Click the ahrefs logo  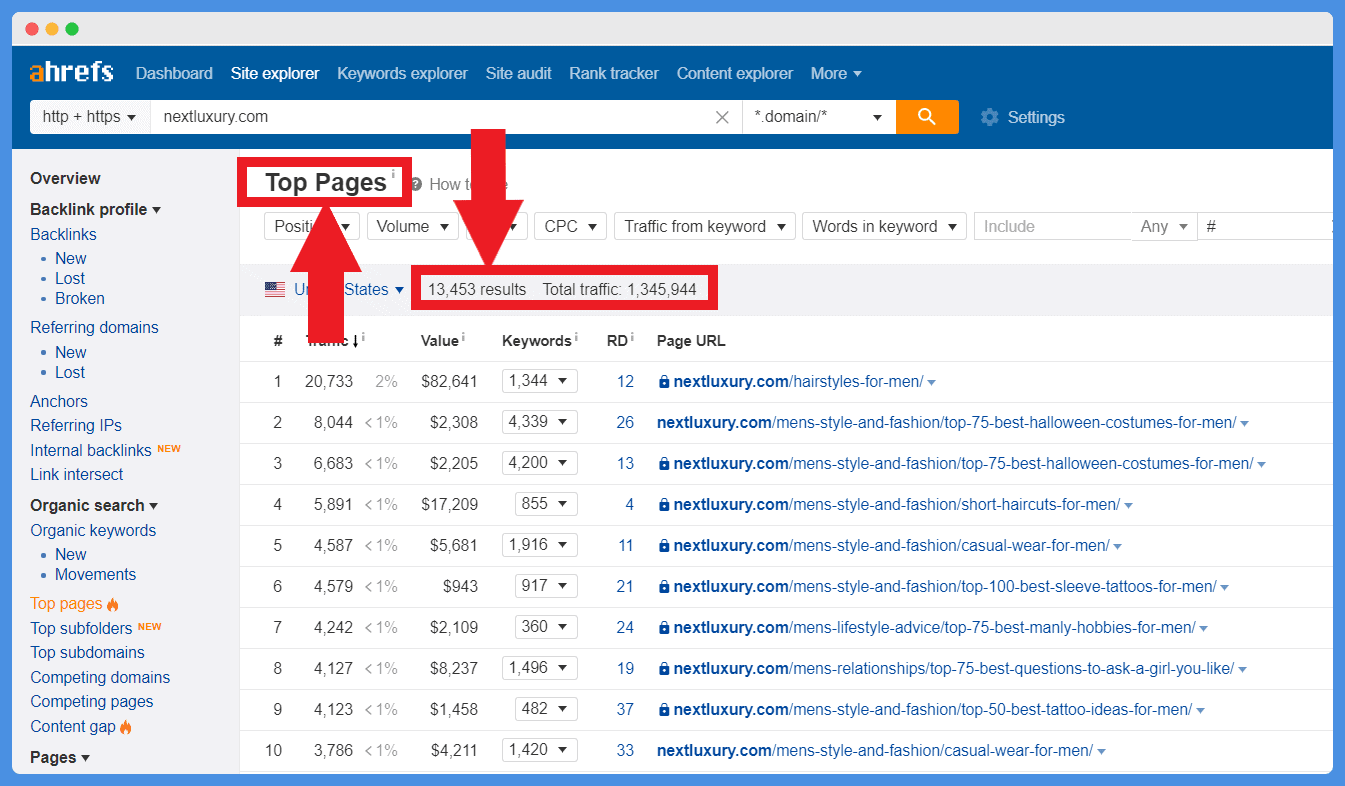pyautogui.click(x=71, y=73)
